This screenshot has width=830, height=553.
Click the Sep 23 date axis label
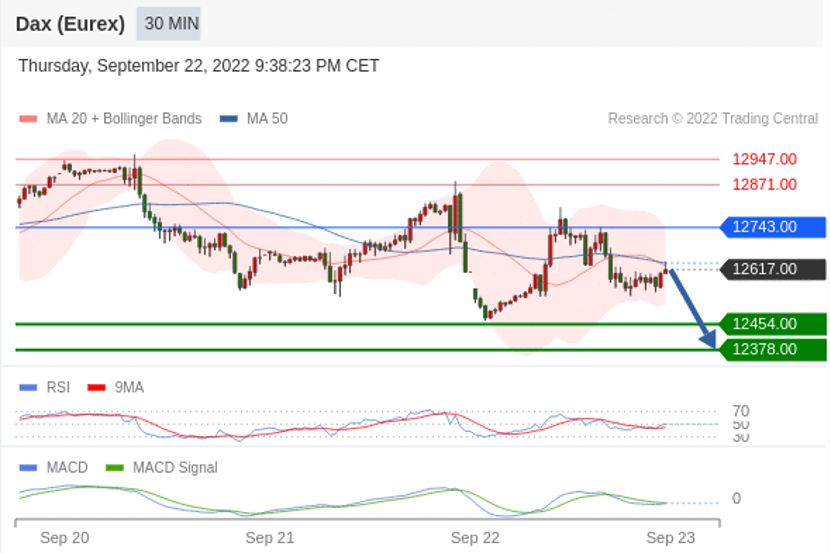point(670,538)
